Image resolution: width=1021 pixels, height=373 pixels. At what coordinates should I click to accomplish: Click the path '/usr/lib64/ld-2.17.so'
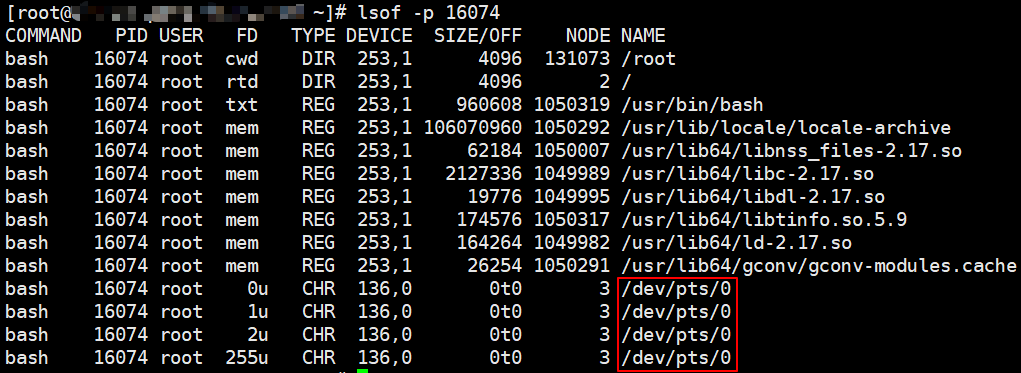pos(736,243)
